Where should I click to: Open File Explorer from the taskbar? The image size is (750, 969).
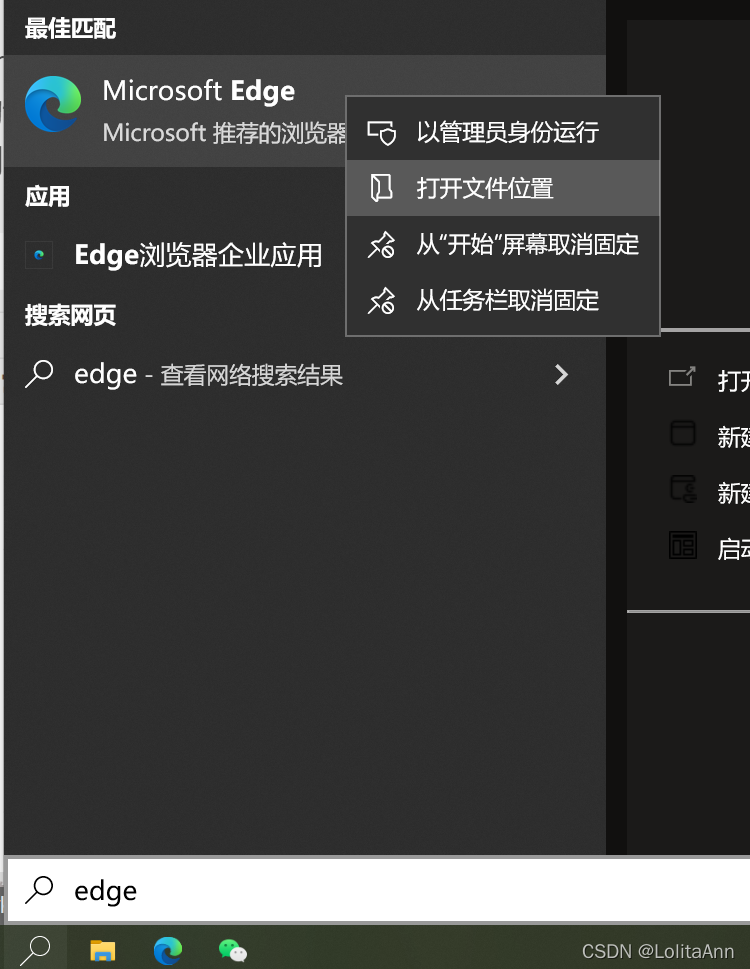103,950
